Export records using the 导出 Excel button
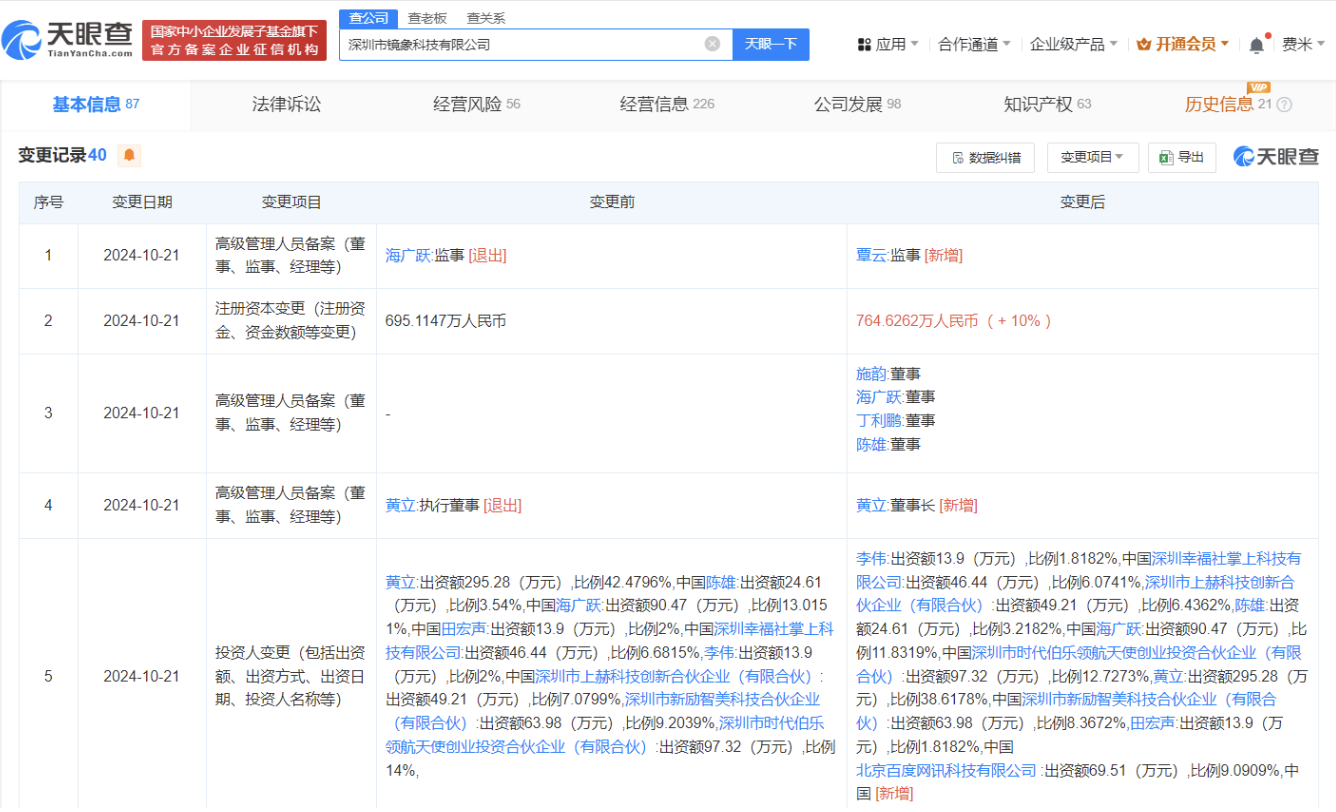Viewport: 1336px width, 812px height. (1181, 157)
